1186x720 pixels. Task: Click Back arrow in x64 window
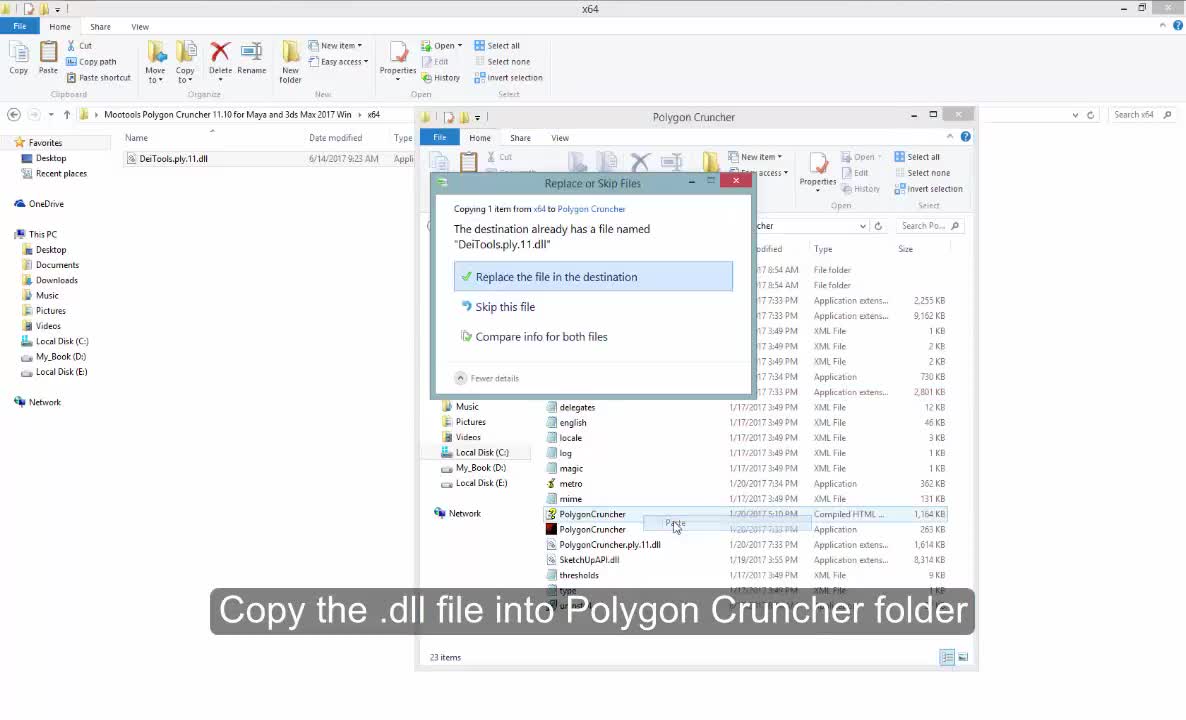pyautogui.click(x=14, y=115)
